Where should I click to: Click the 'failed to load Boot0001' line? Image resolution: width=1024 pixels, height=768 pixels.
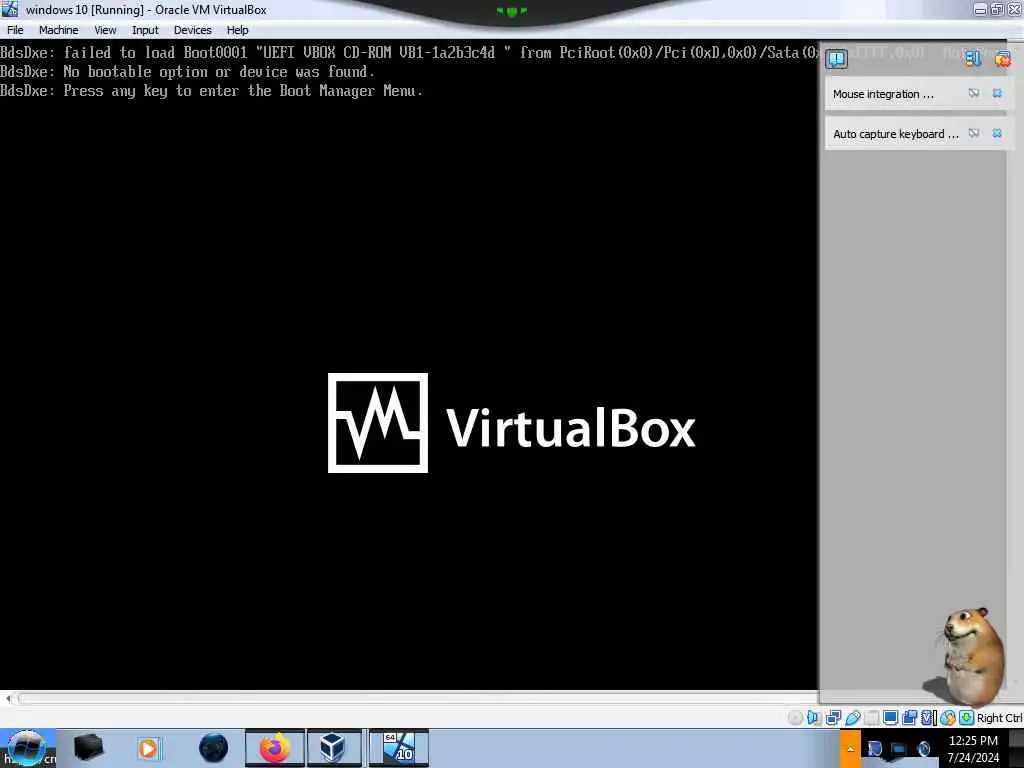click(x=409, y=52)
